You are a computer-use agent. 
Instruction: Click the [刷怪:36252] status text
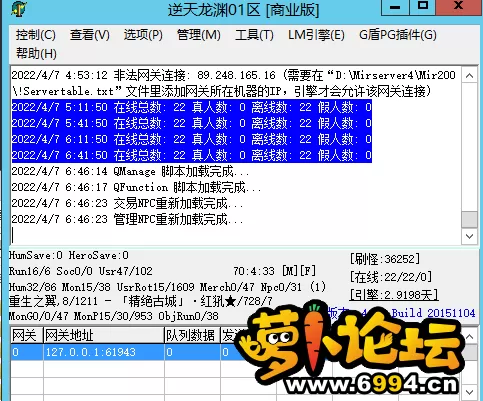(385, 259)
